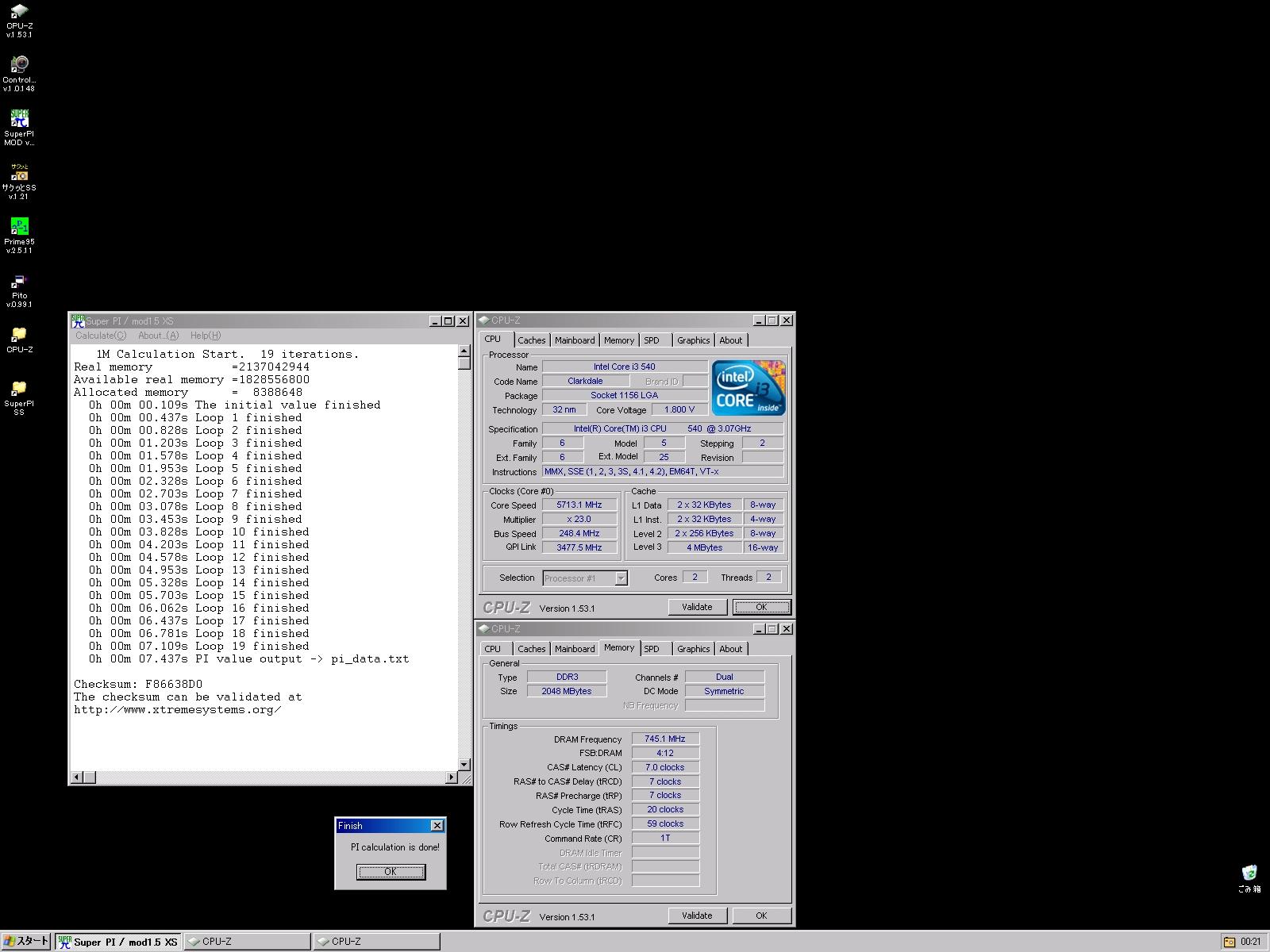Open the スタート (Start) button
The width and height of the screenshot is (1270, 952).
[x=26, y=942]
